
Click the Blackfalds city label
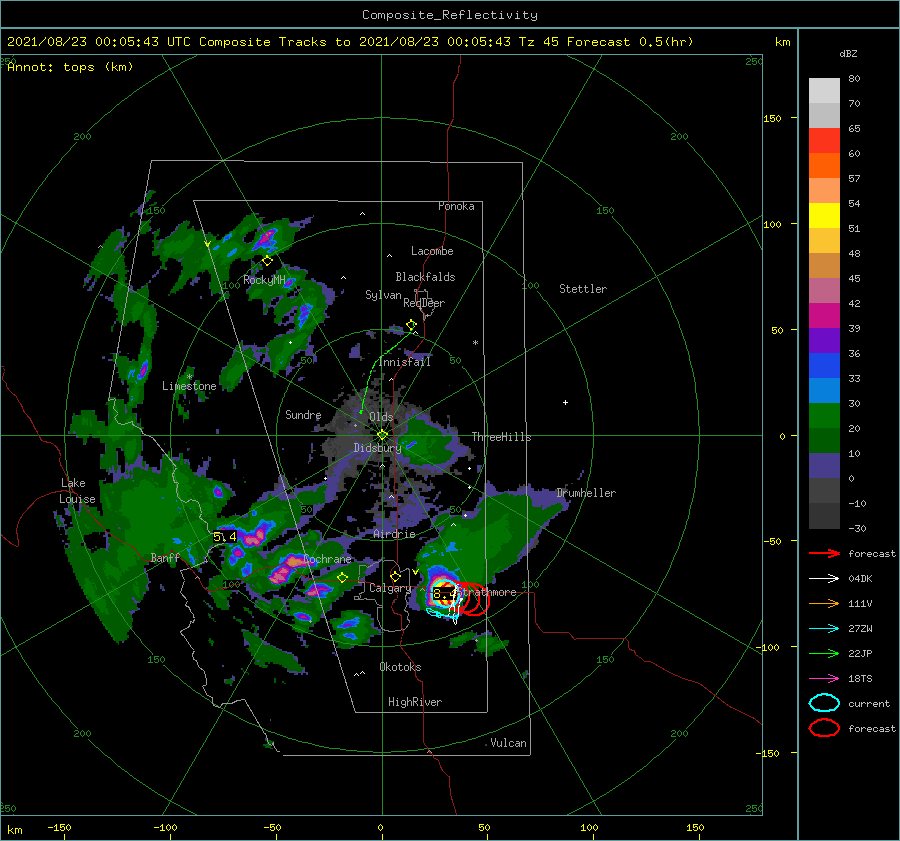click(425, 277)
